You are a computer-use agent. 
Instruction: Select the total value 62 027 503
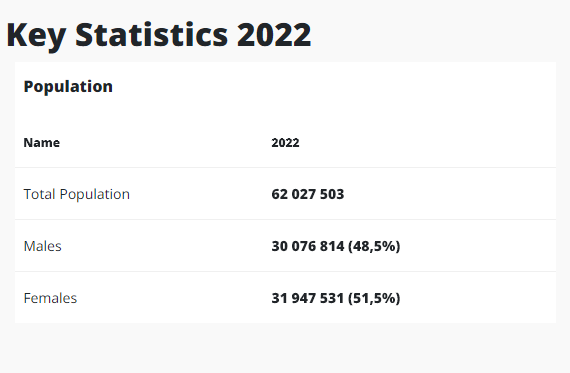tap(308, 194)
